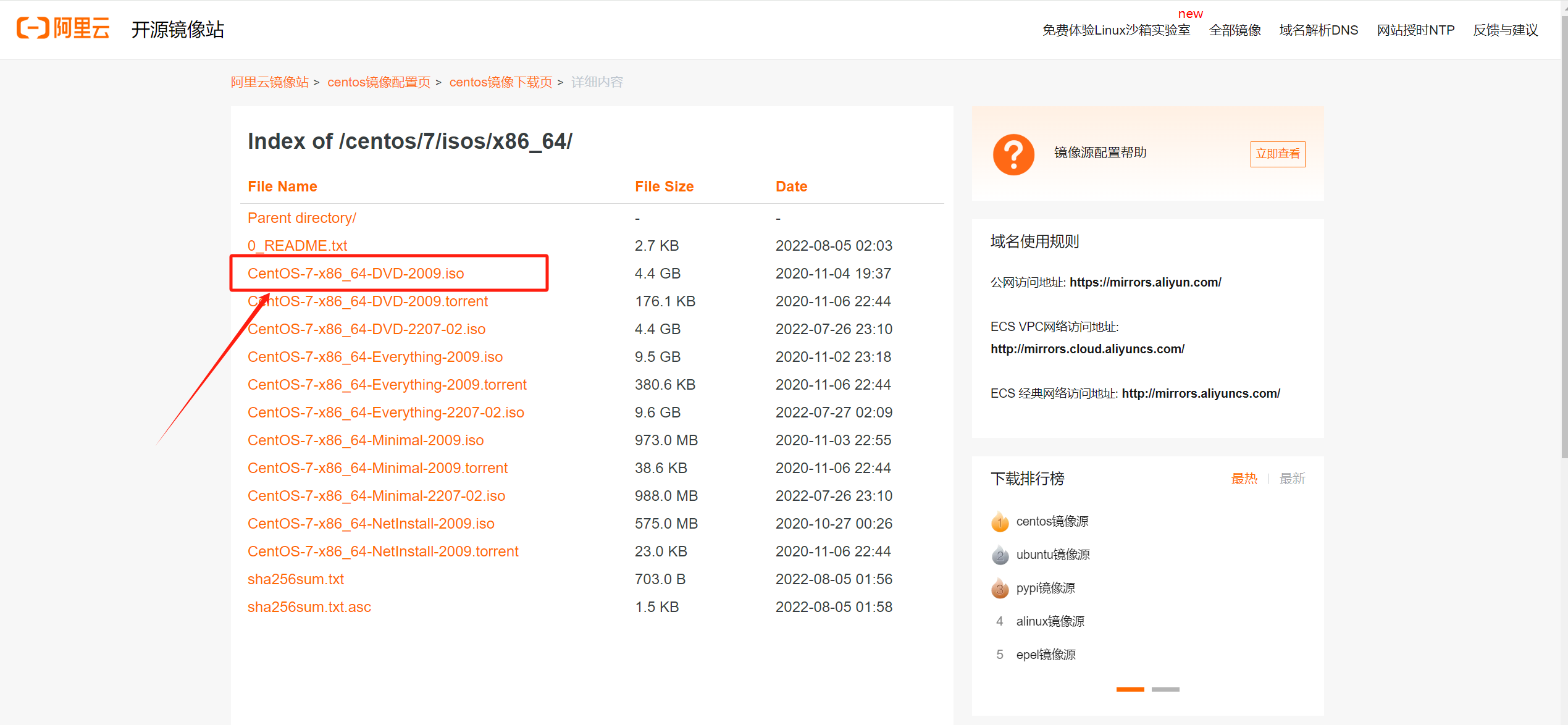
Task: Open the 域名解析DNS navigation item
Action: tap(1319, 30)
